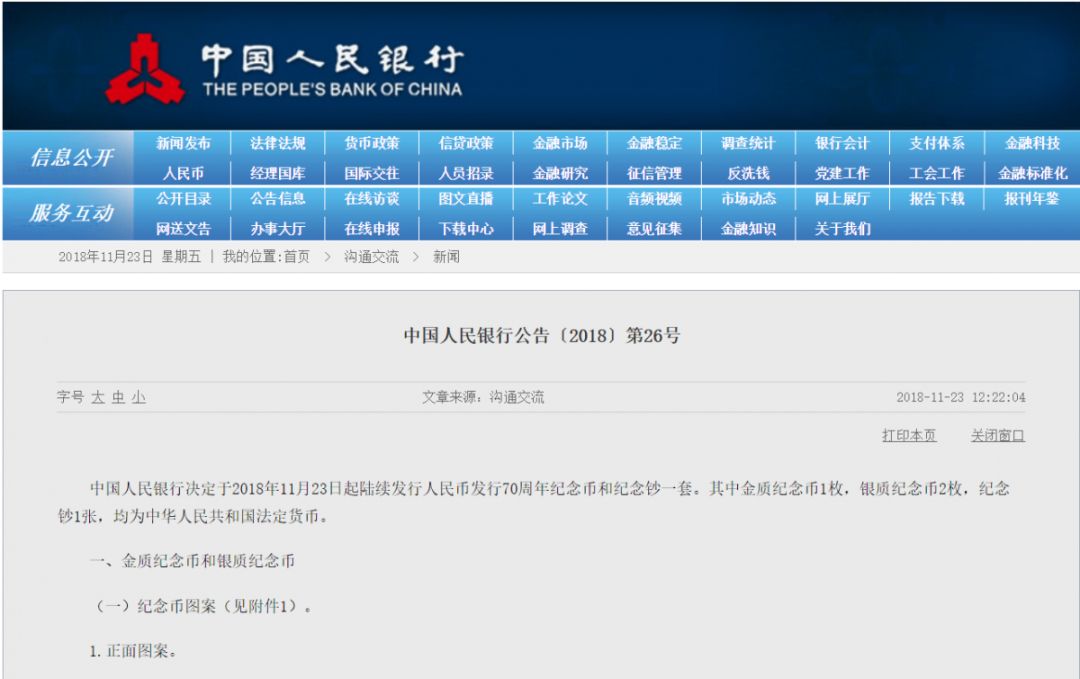Open 关于我们 navigation link
The image size is (1080, 679).
point(842,229)
